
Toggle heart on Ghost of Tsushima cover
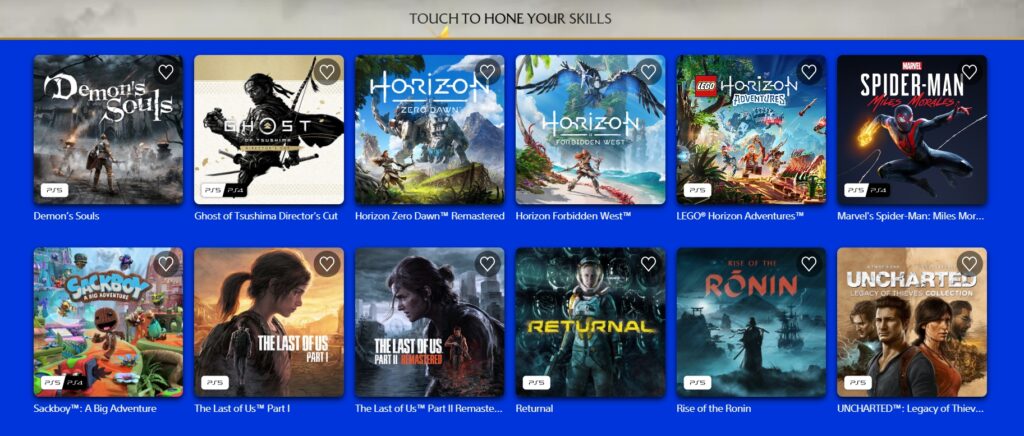[327, 72]
